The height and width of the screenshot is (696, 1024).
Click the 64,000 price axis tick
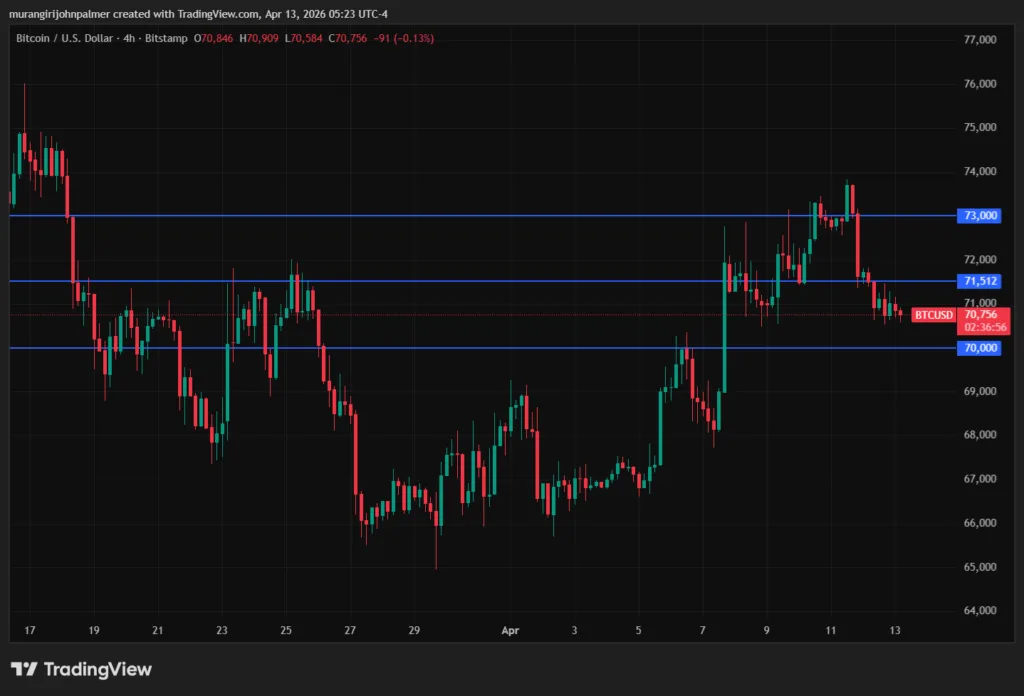tap(980, 611)
